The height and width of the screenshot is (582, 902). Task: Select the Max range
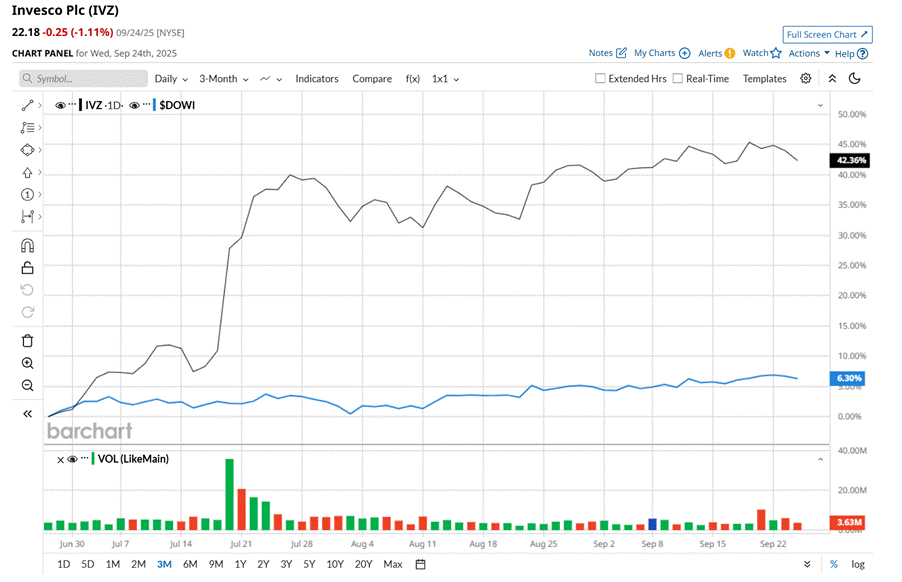[393, 565]
